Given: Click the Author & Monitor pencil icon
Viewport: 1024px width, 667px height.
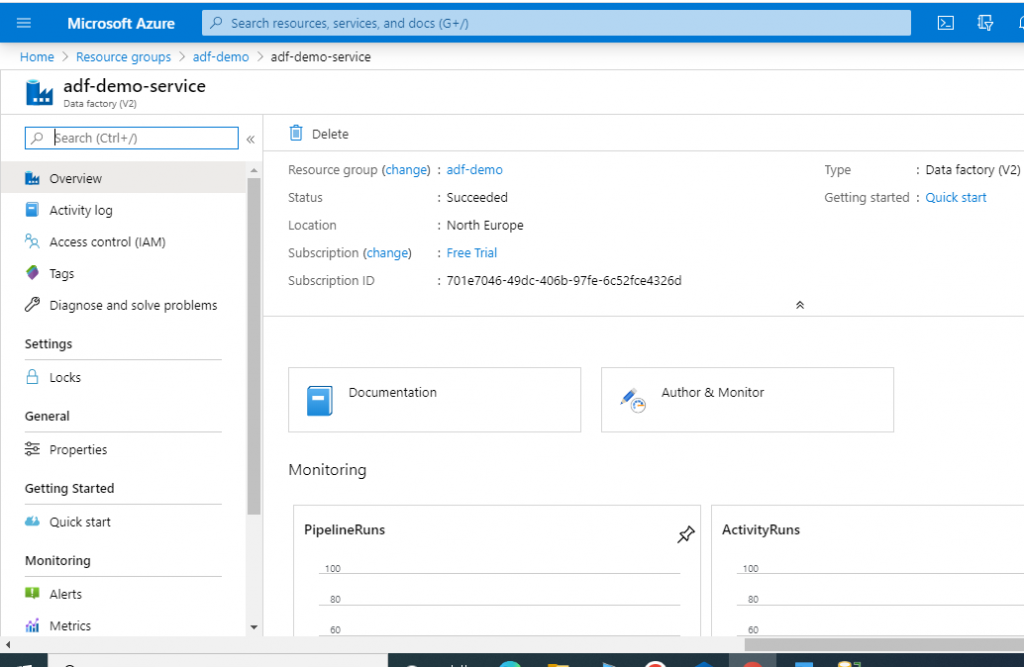Looking at the screenshot, I should click(x=633, y=400).
